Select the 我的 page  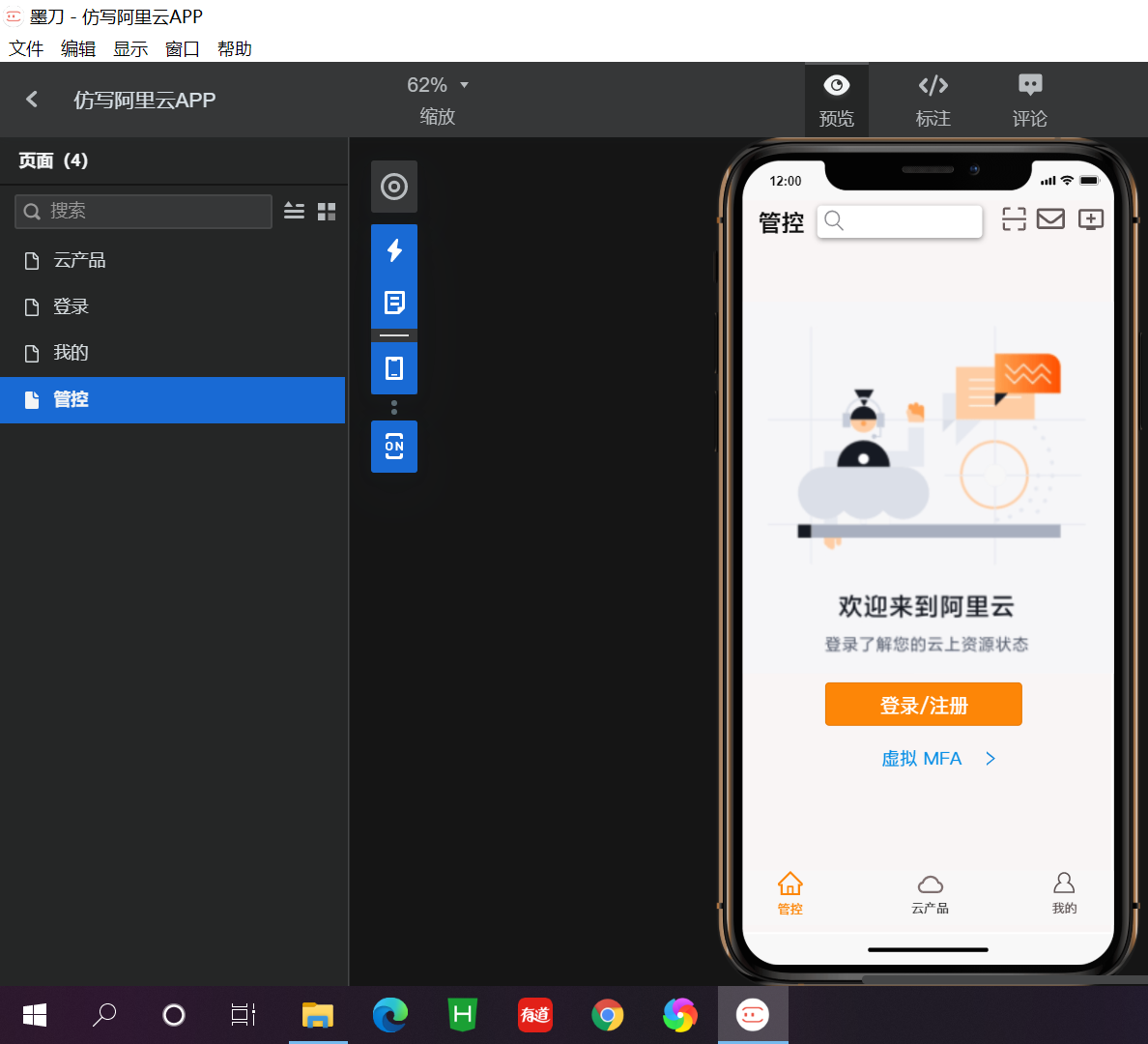click(x=173, y=353)
